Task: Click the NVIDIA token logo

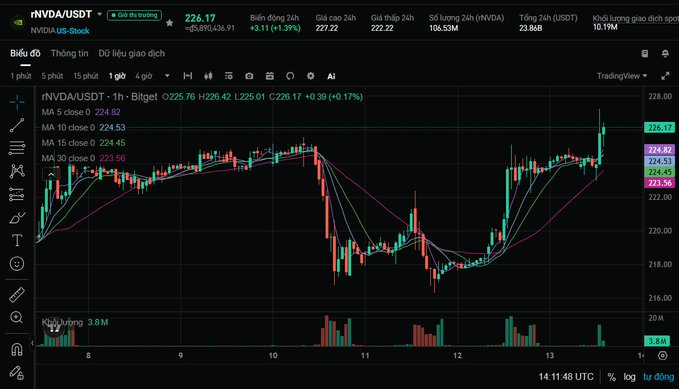Action: pos(17,22)
